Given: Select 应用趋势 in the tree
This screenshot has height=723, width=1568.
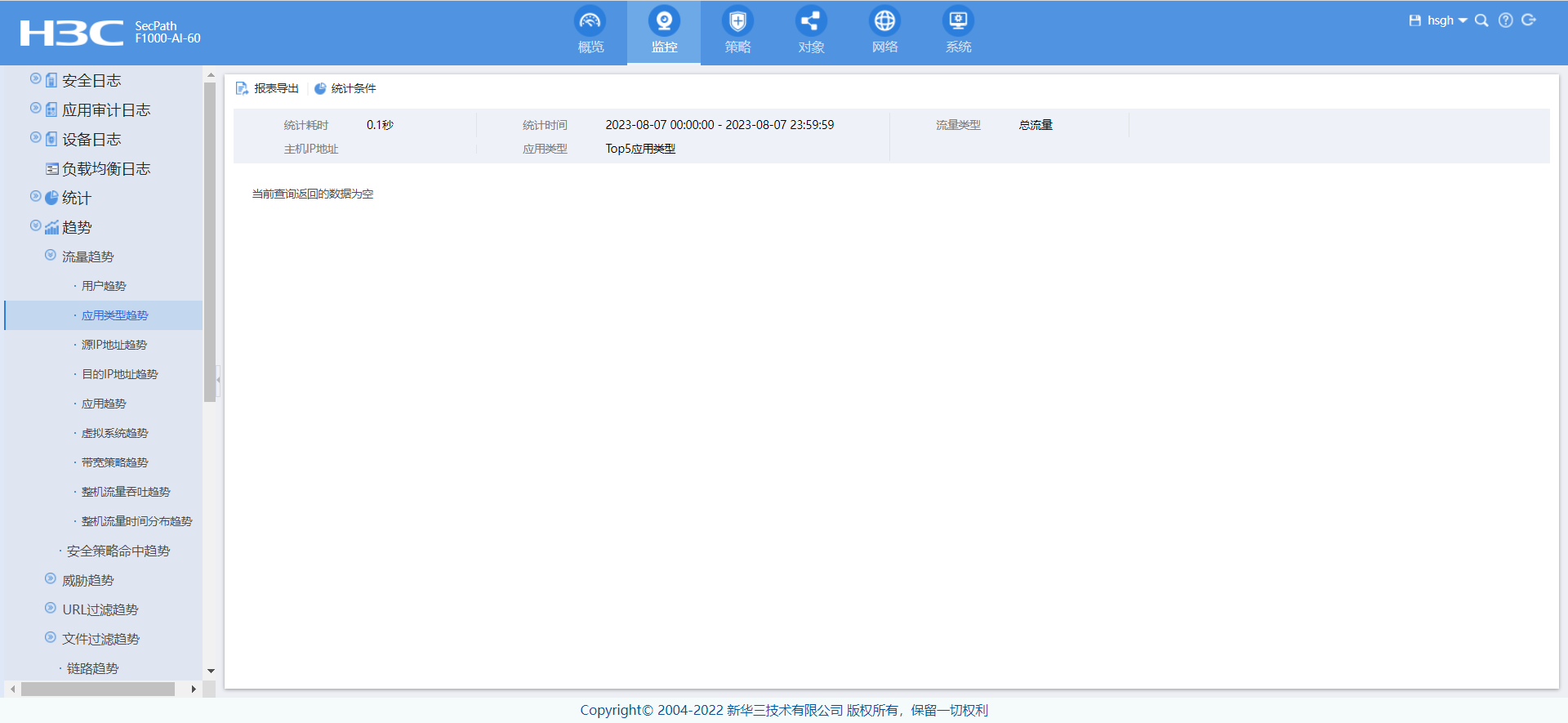Looking at the screenshot, I should click(104, 404).
